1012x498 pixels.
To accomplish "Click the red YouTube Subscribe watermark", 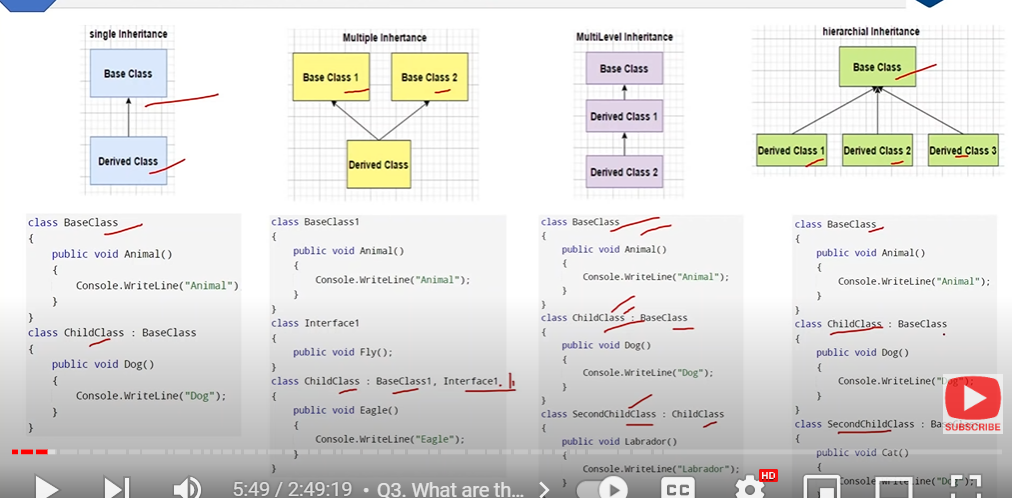I will pyautogui.click(x=972, y=405).
